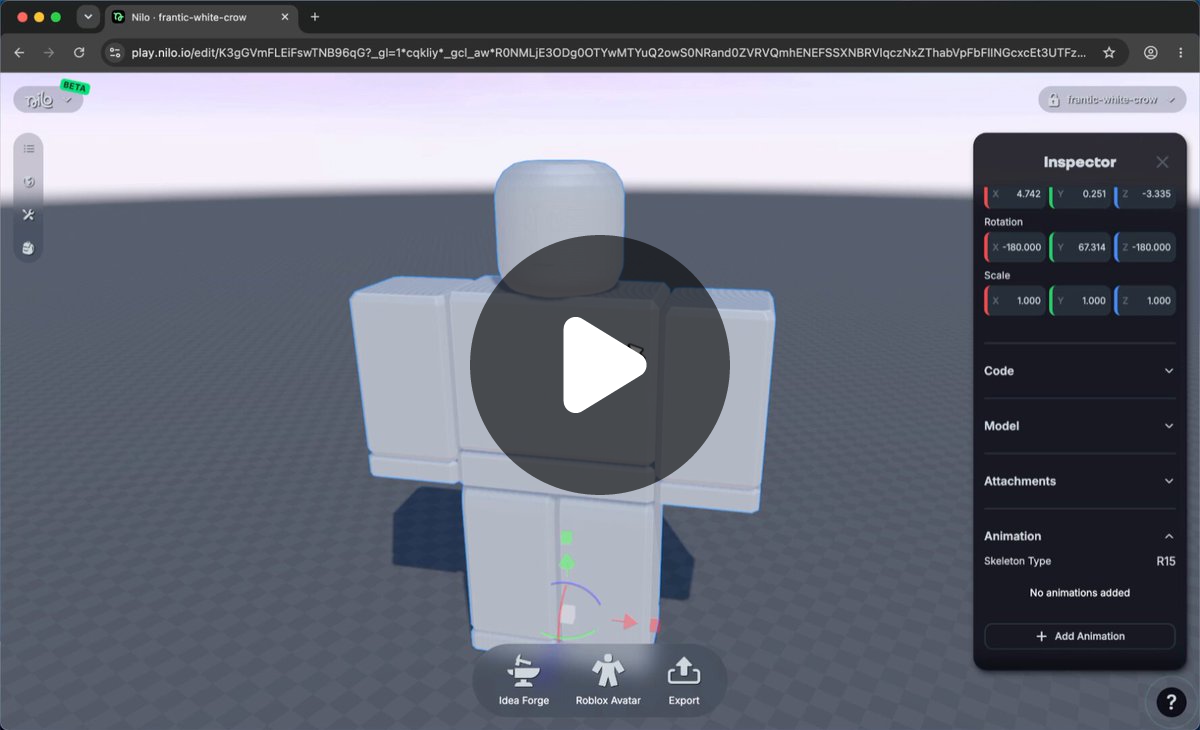Click the red X-axis gizmo arrow
This screenshot has width=1200, height=730.
coord(627,622)
